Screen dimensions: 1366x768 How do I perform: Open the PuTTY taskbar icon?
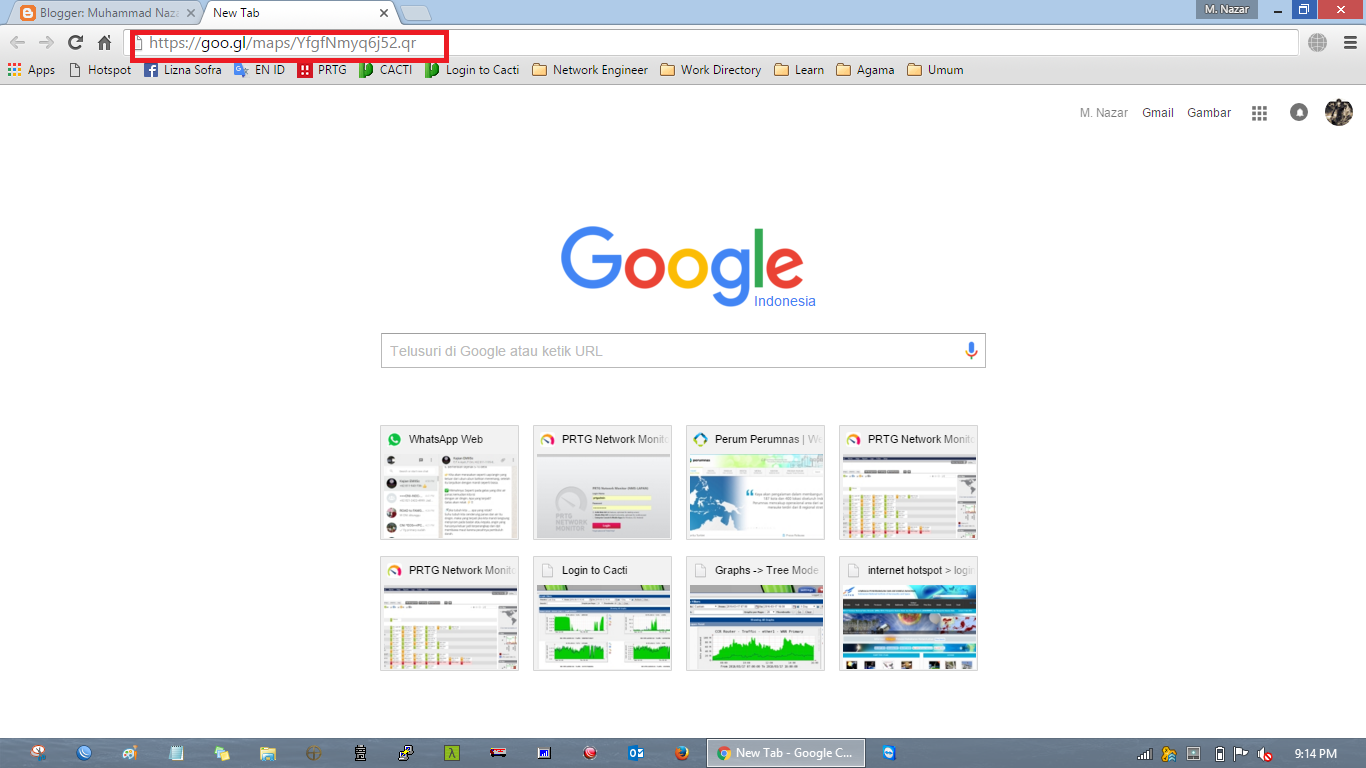(x=406, y=753)
